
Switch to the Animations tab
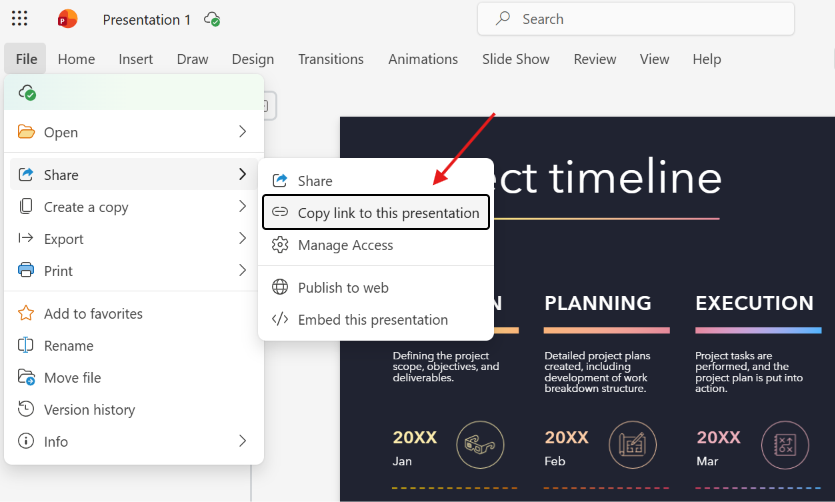point(423,59)
